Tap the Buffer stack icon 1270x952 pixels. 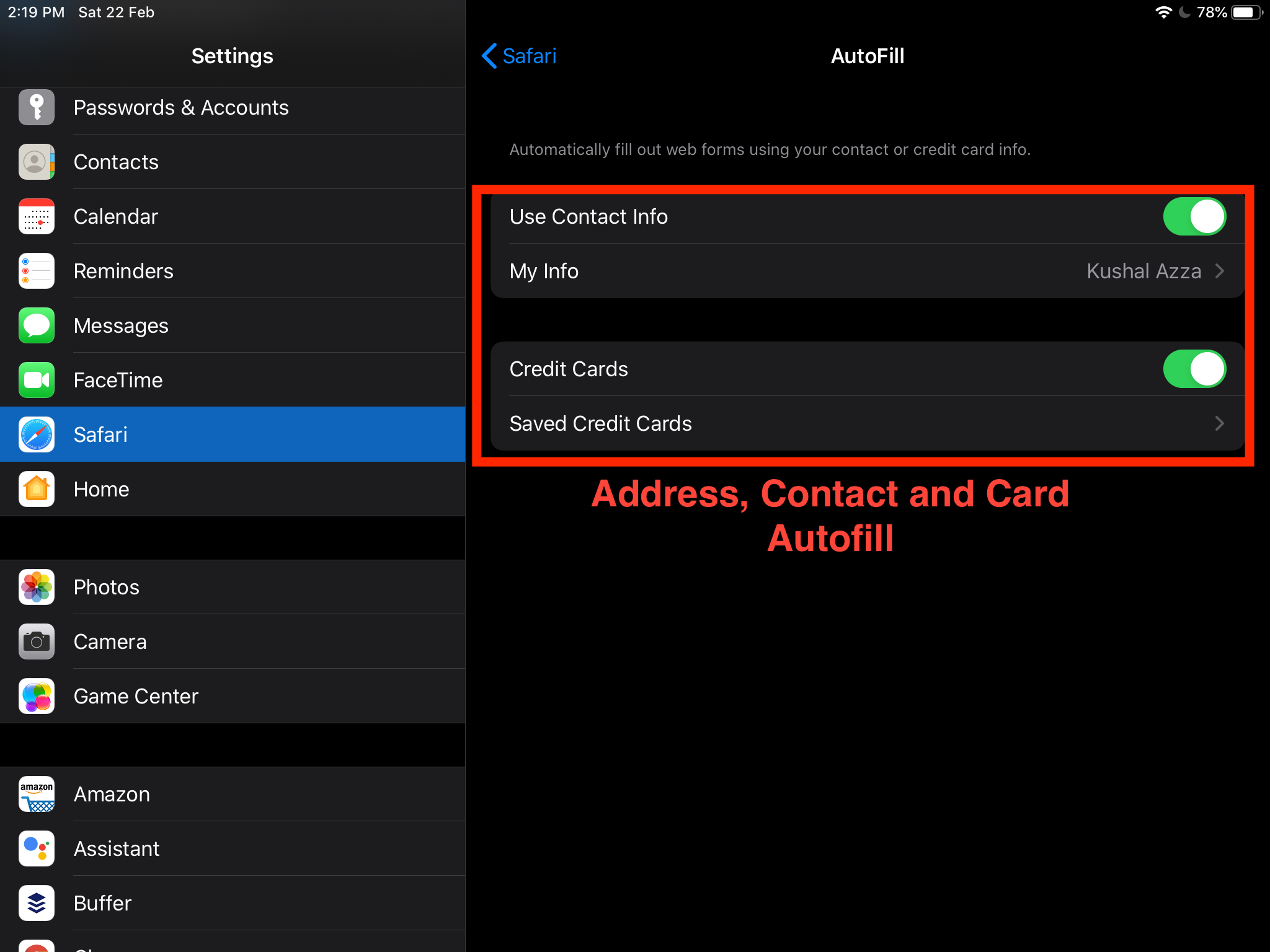click(x=37, y=903)
